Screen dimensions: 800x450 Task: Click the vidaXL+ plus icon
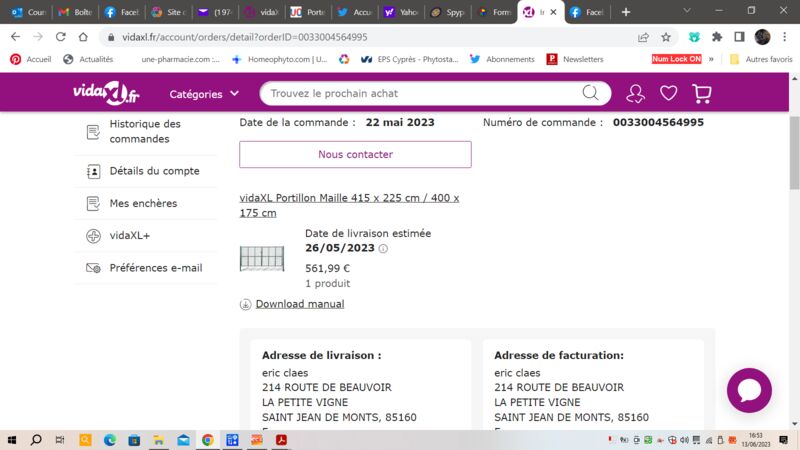(93, 236)
